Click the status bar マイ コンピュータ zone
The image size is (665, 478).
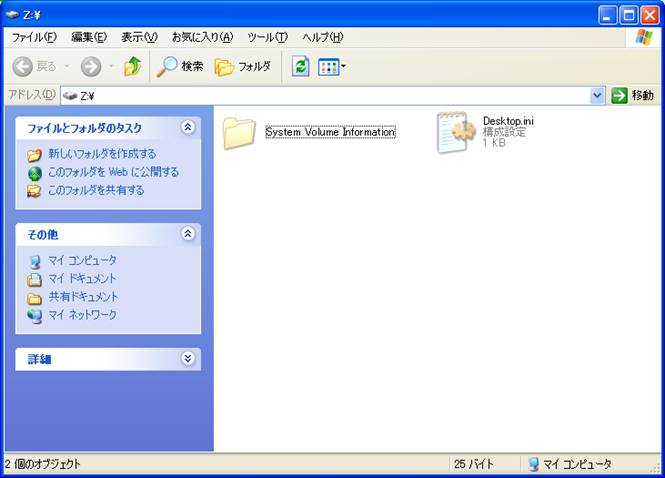pos(570,464)
